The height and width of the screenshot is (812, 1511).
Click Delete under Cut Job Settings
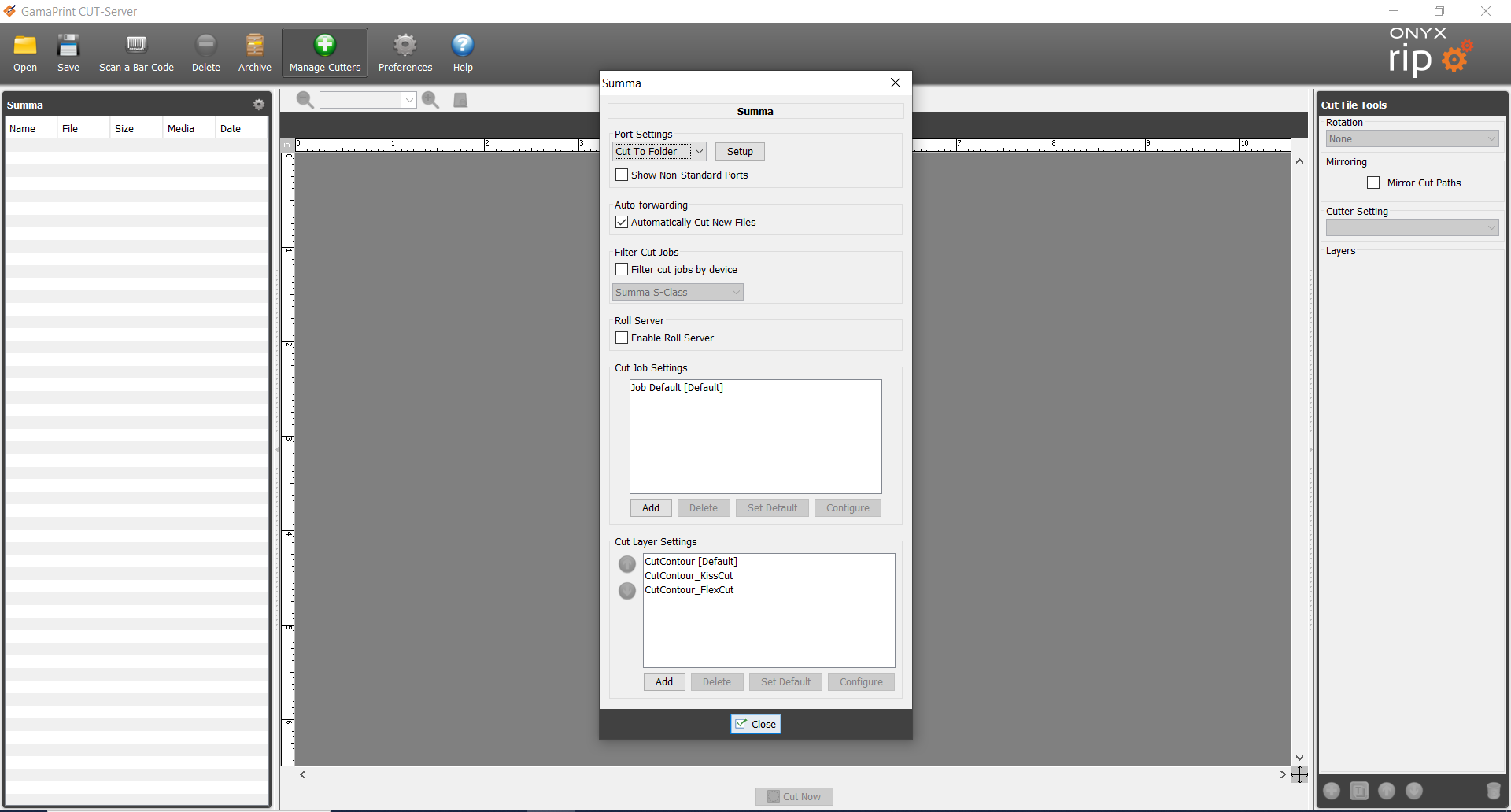(704, 507)
